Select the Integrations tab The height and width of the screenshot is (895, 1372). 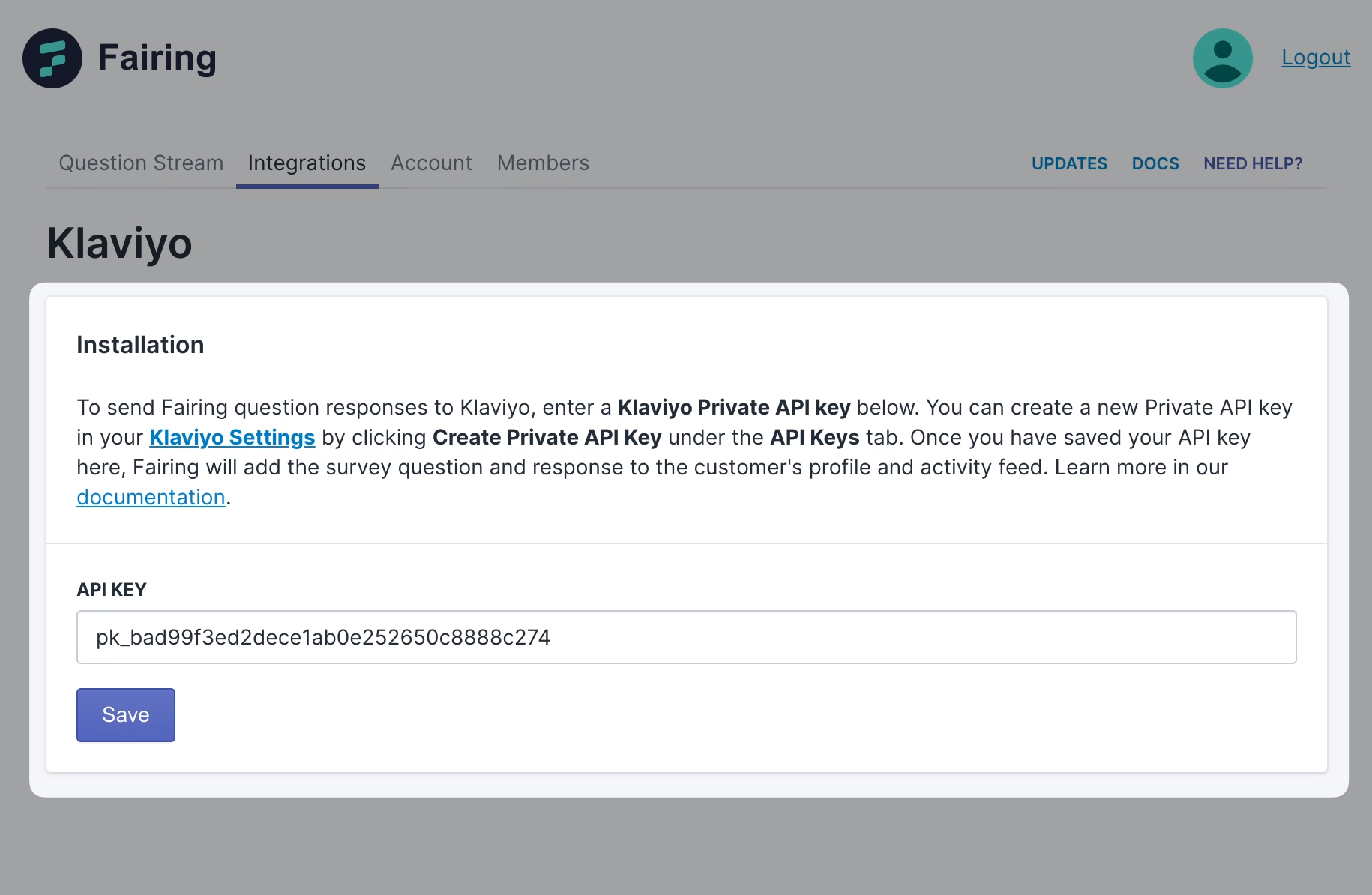coord(307,163)
